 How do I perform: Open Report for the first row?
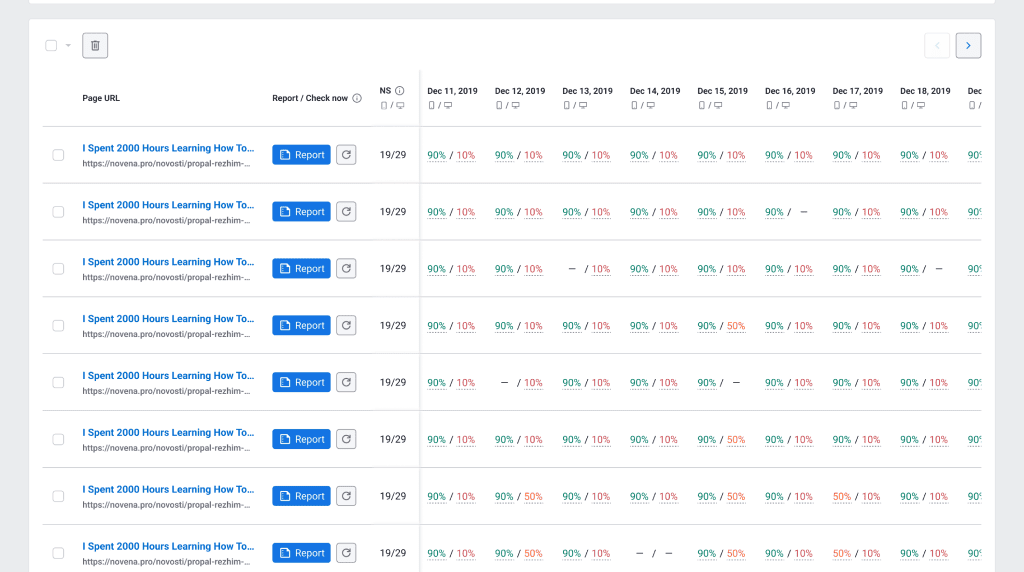301,155
